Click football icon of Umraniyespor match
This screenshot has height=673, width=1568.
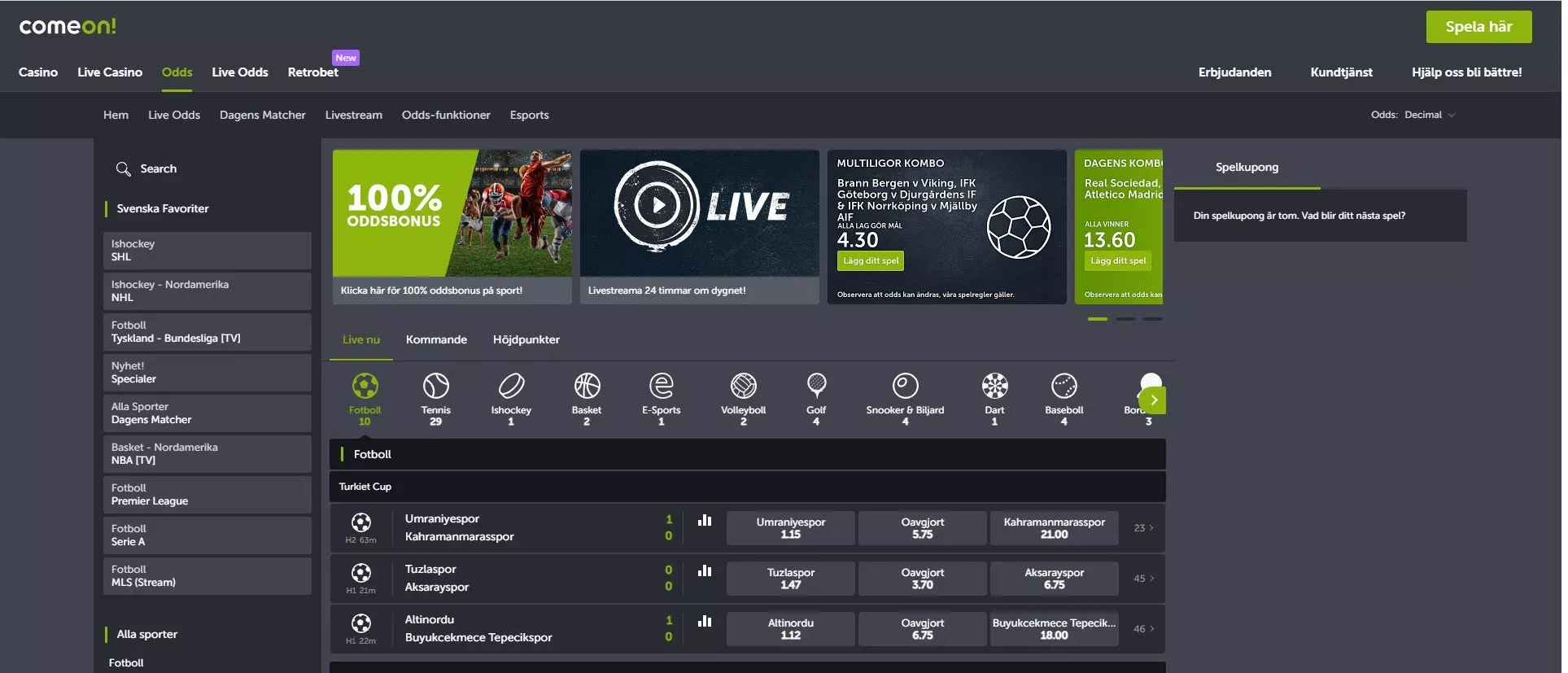[x=361, y=522]
